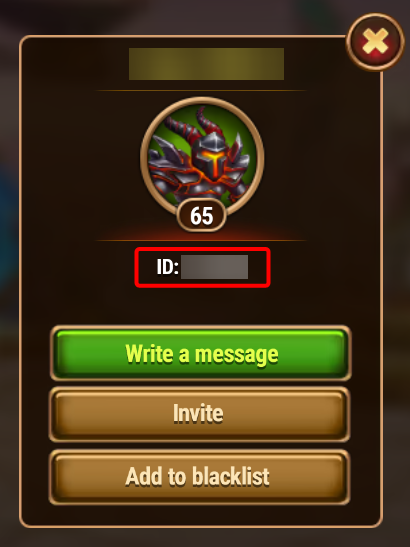The image size is (410, 547).
Task: Select Add to blacklist
Action: 200,477
